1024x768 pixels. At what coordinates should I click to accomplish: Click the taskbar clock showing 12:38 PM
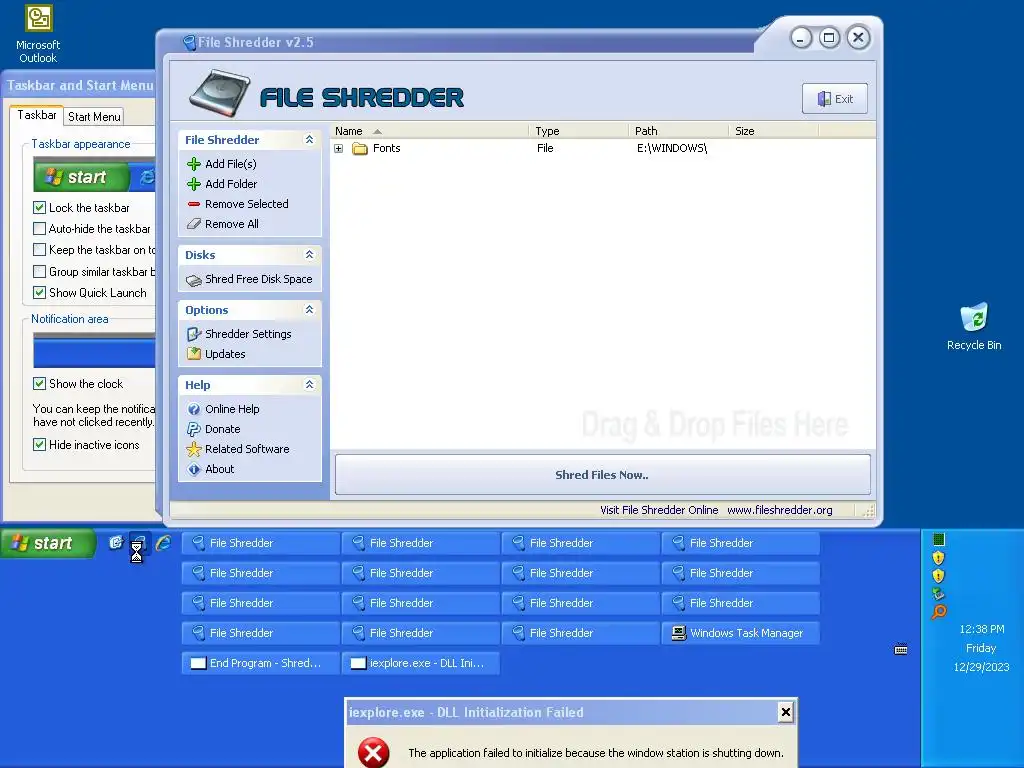pyautogui.click(x=982, y=629)
